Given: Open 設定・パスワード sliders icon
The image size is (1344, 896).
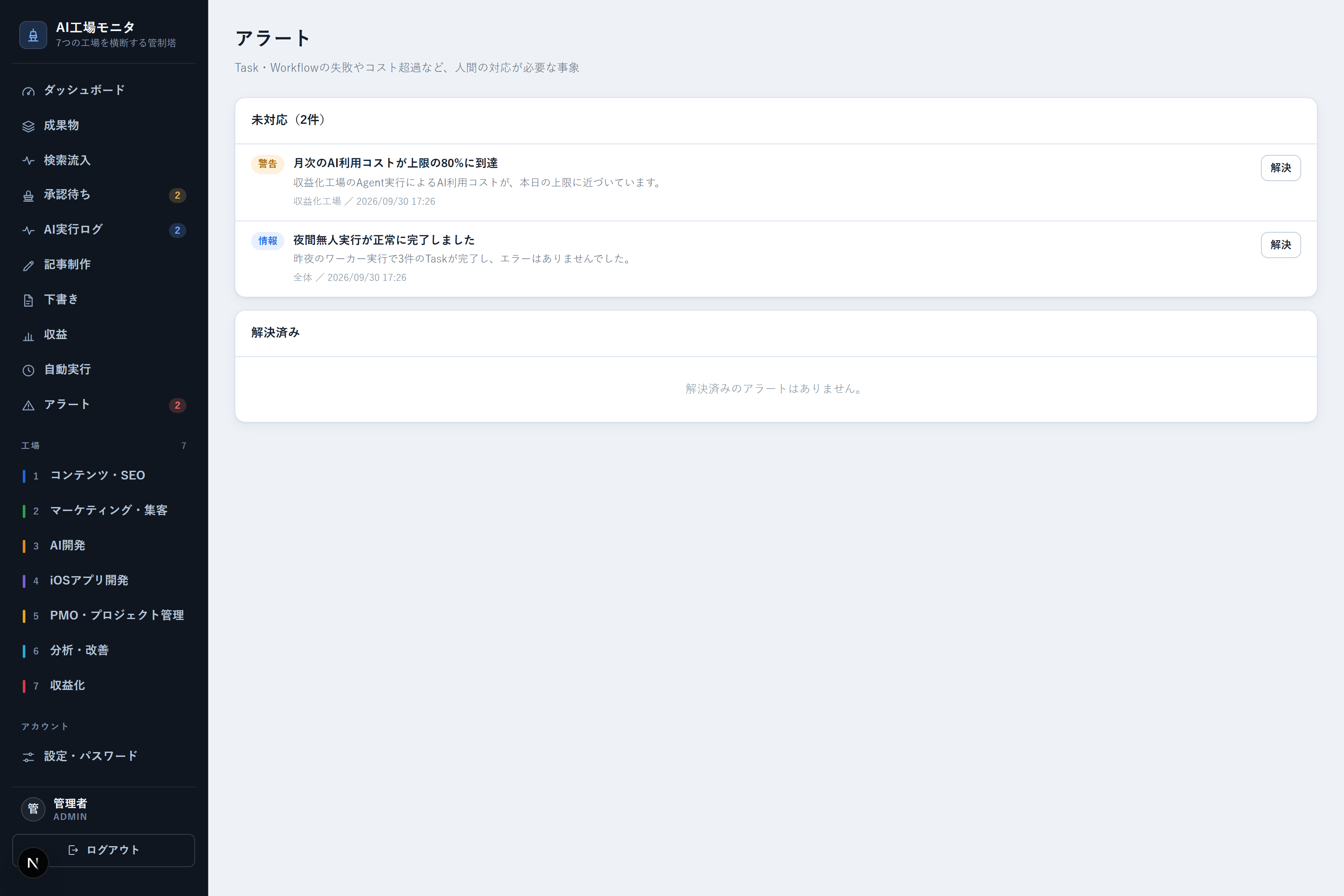Looking at the screenshot, I should [28, 756].
